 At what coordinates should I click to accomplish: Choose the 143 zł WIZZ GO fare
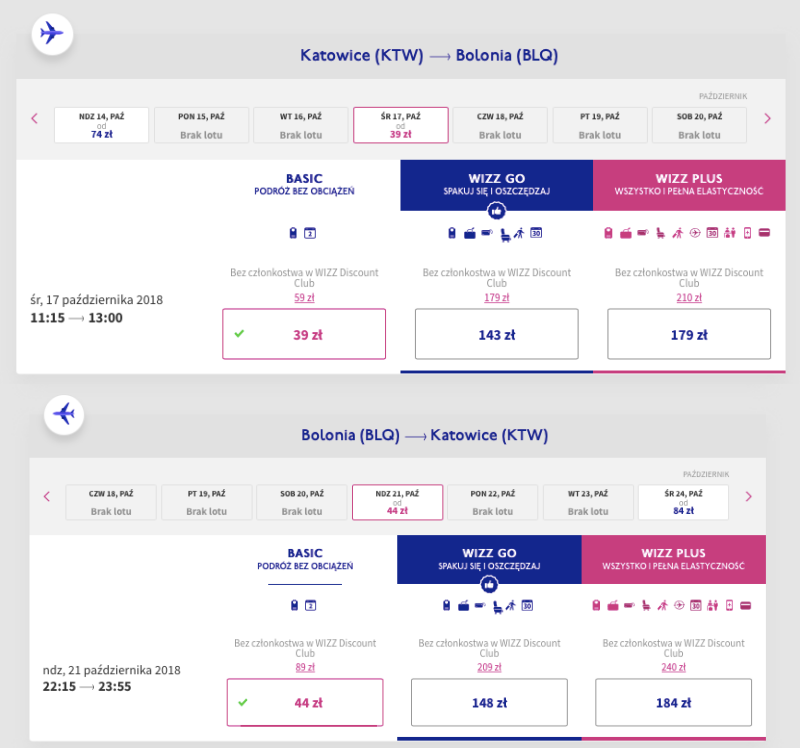496,334
